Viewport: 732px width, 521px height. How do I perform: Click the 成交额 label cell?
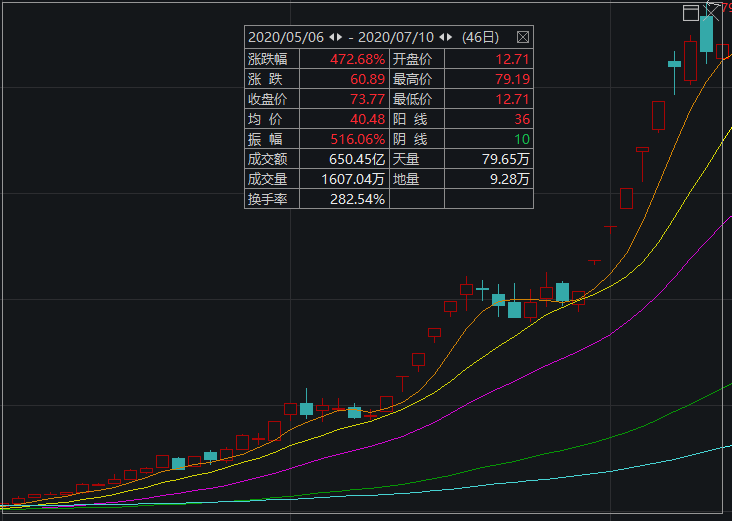point(272,159)
